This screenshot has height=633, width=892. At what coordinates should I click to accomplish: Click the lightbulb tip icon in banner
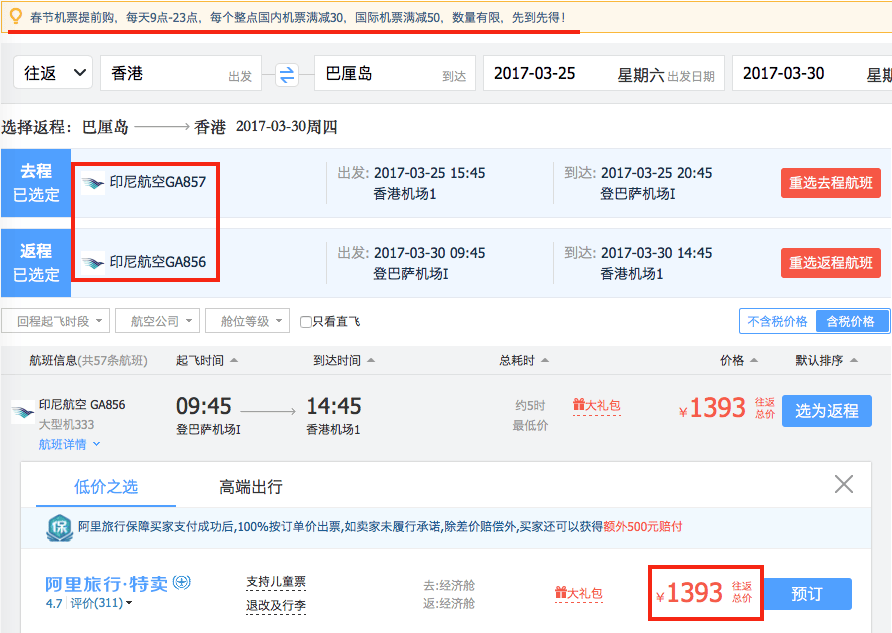coord(16,16)
